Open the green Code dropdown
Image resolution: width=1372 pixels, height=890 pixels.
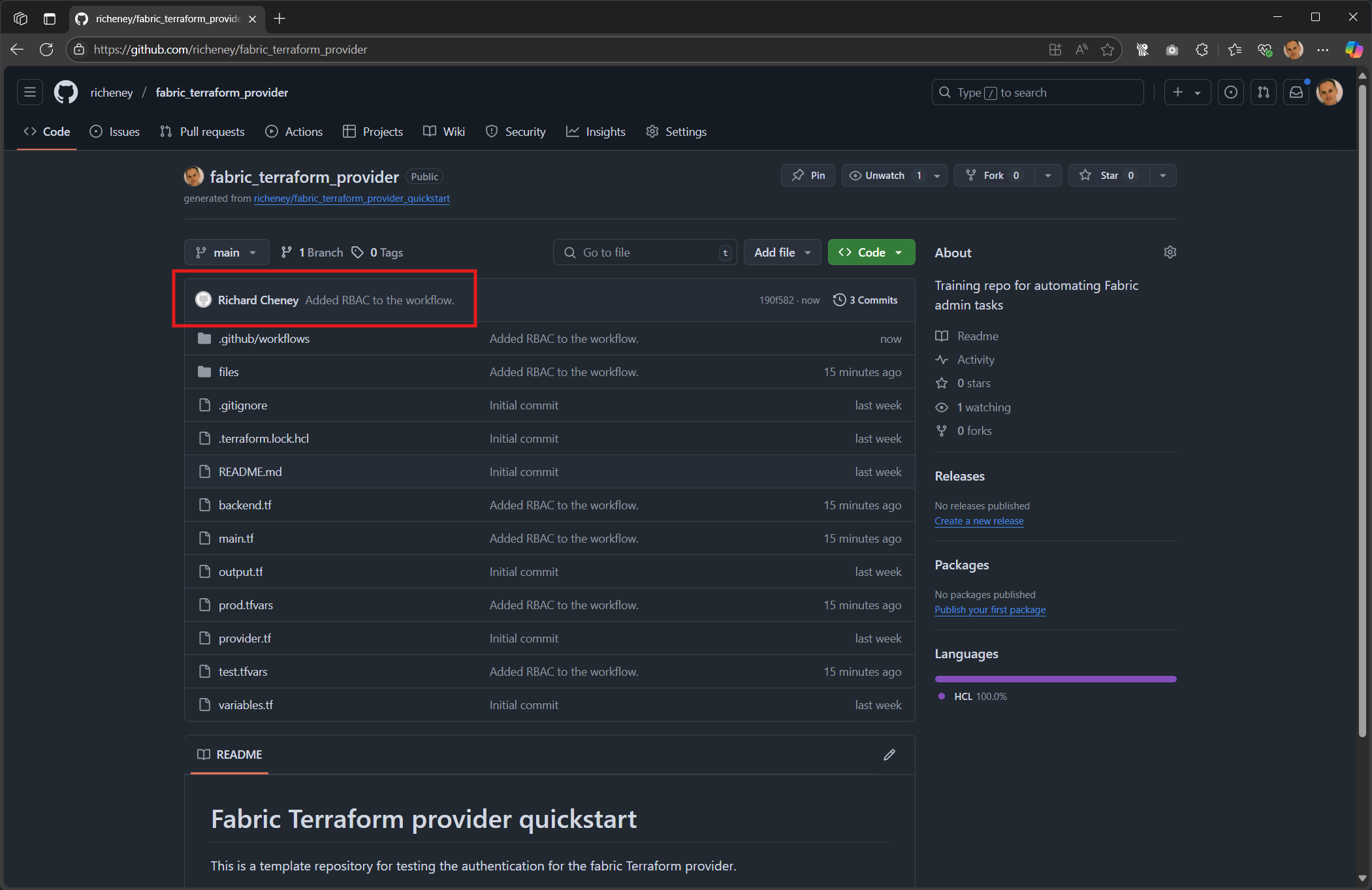[x=871, y=252]
